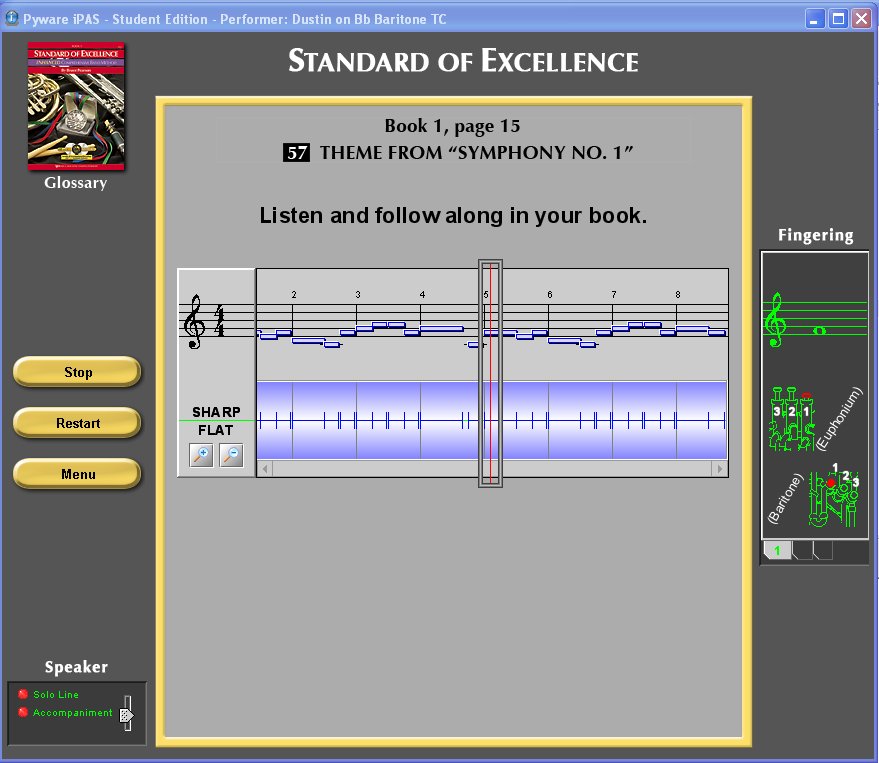
Task: Select the zoom-in magnifier icon
Action: click(201, 455)
